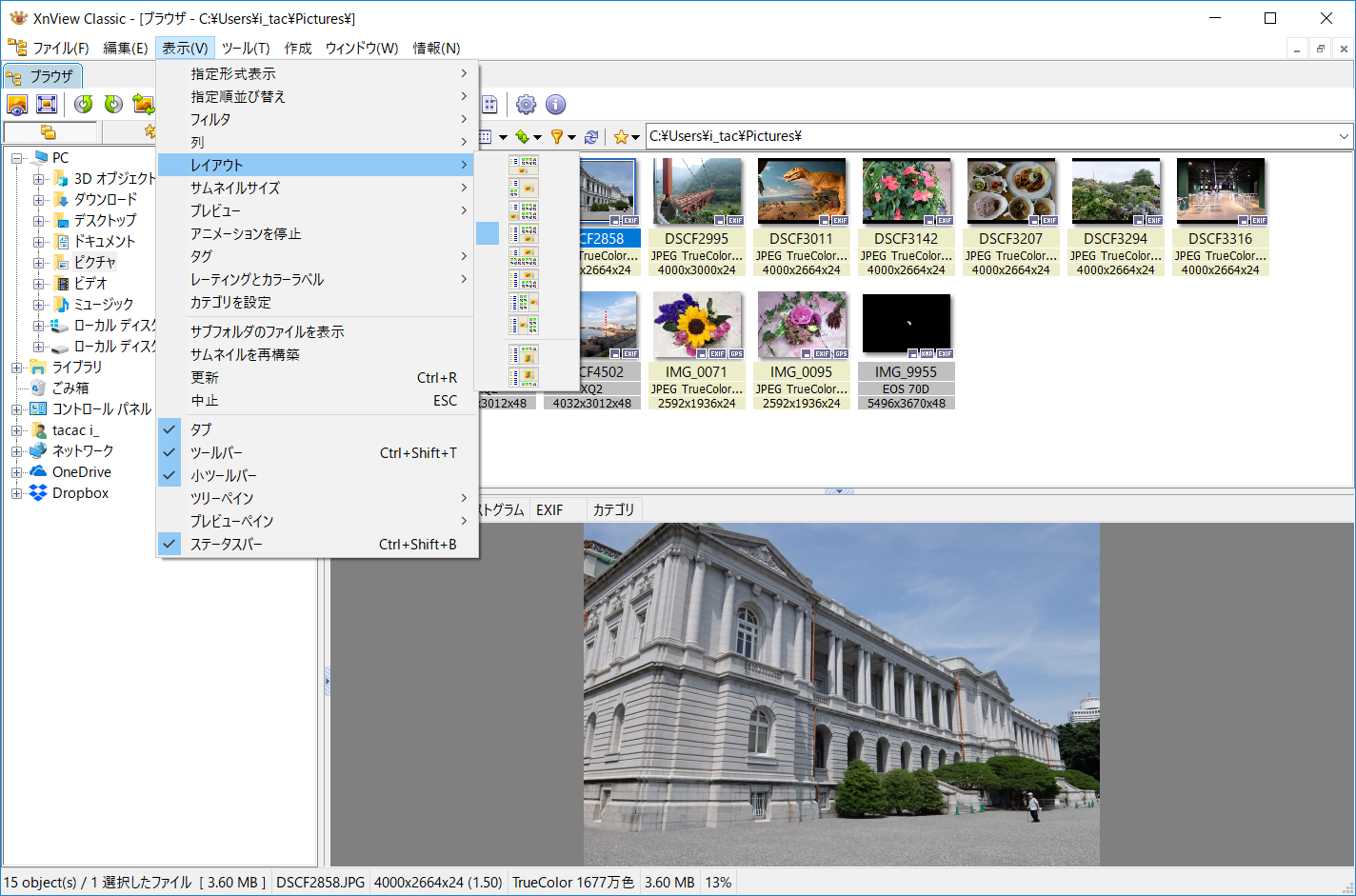Screen dimensions: 1356x896
Task: Select デスクトップ in the folder tree
Action: tap(106, 221)
